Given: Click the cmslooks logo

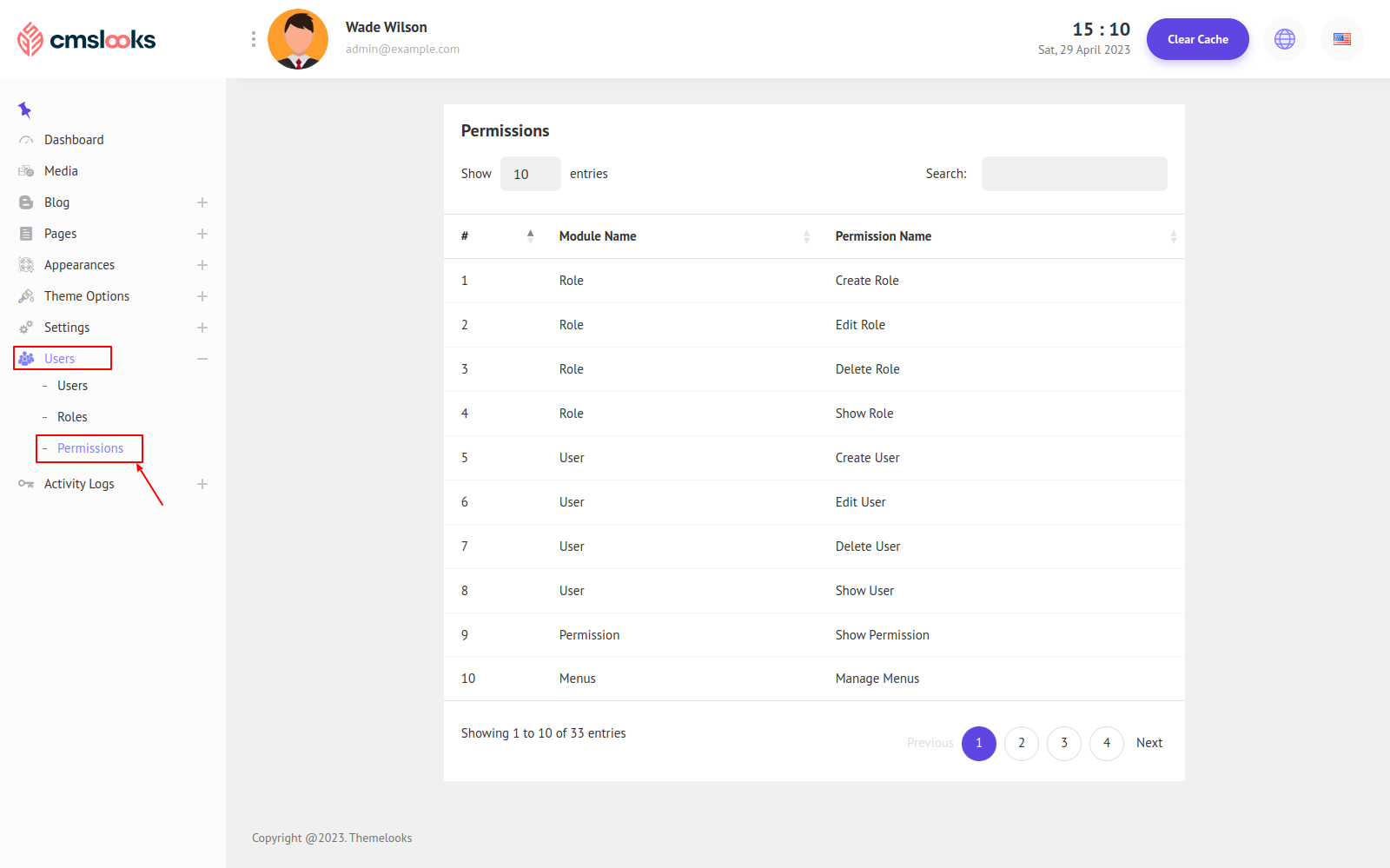Looking at the screenshot, I should 87,39.
